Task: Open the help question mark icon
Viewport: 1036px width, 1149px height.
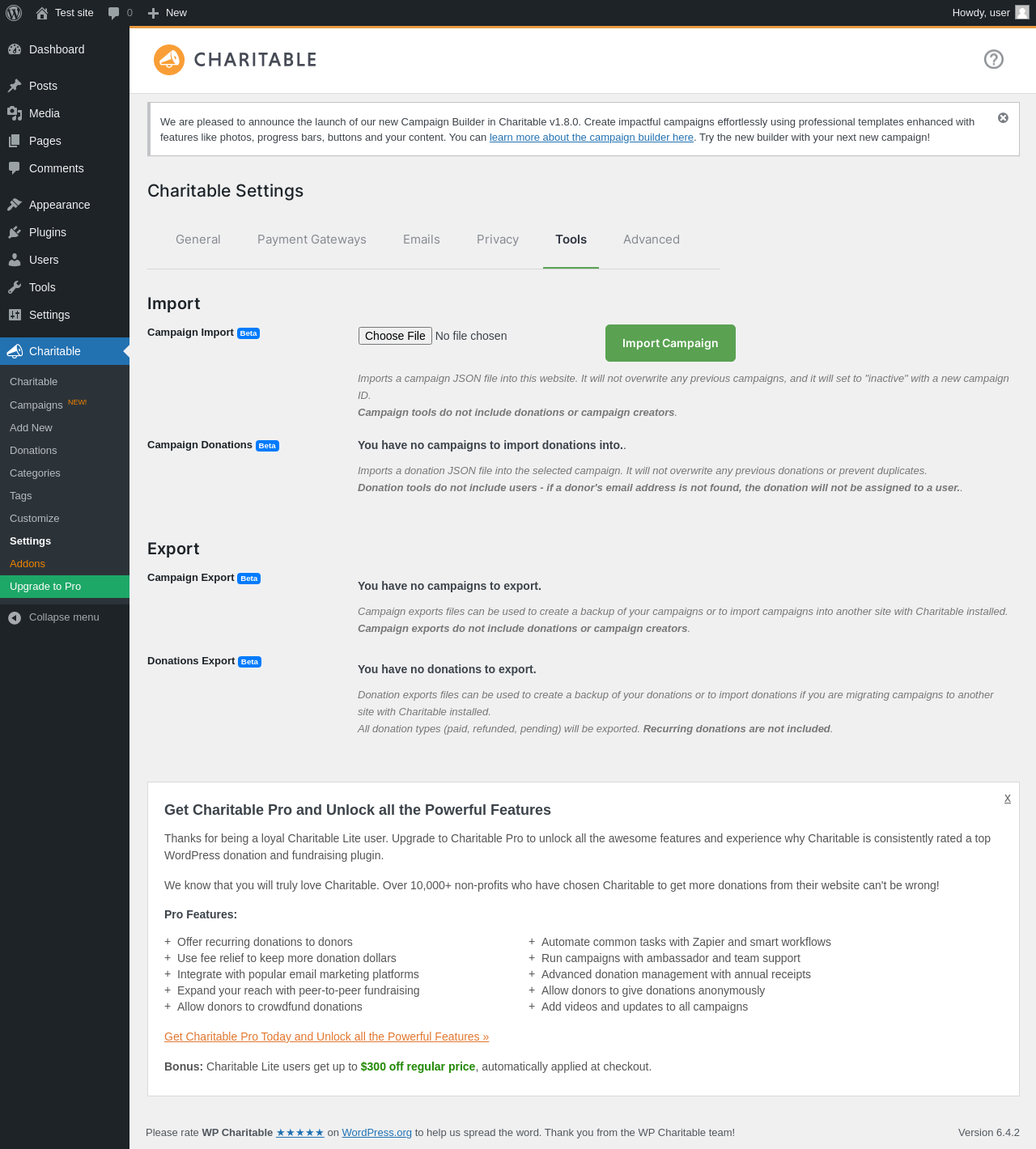Action: point(994,59)
